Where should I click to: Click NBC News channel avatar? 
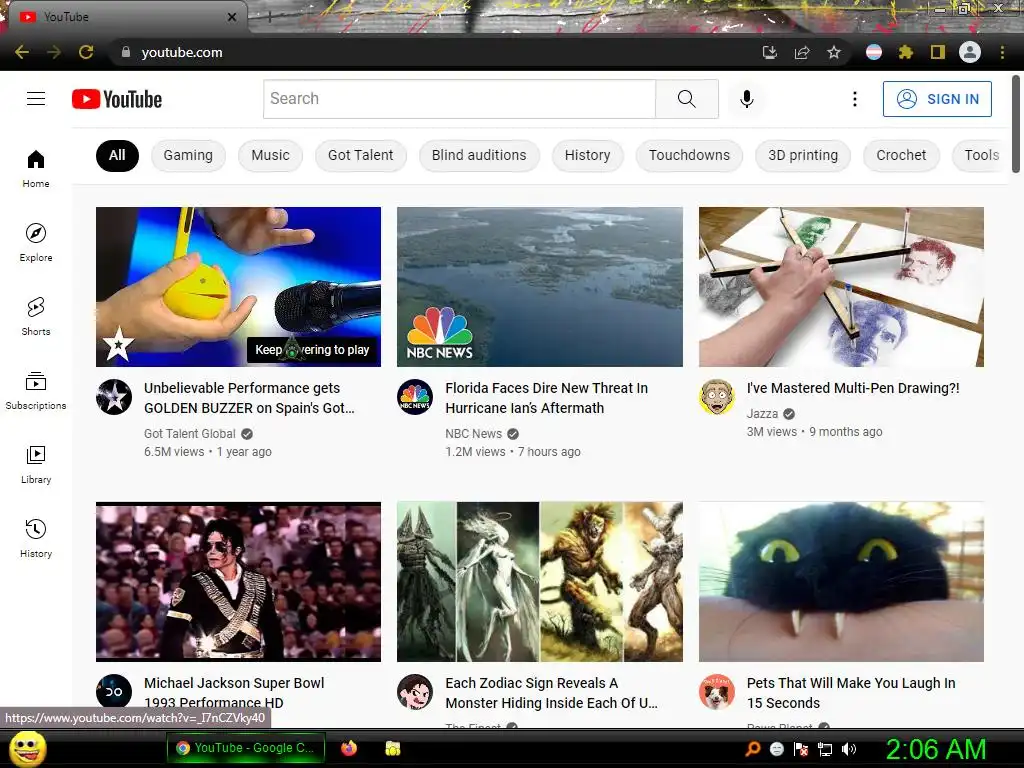pos(415,396)
